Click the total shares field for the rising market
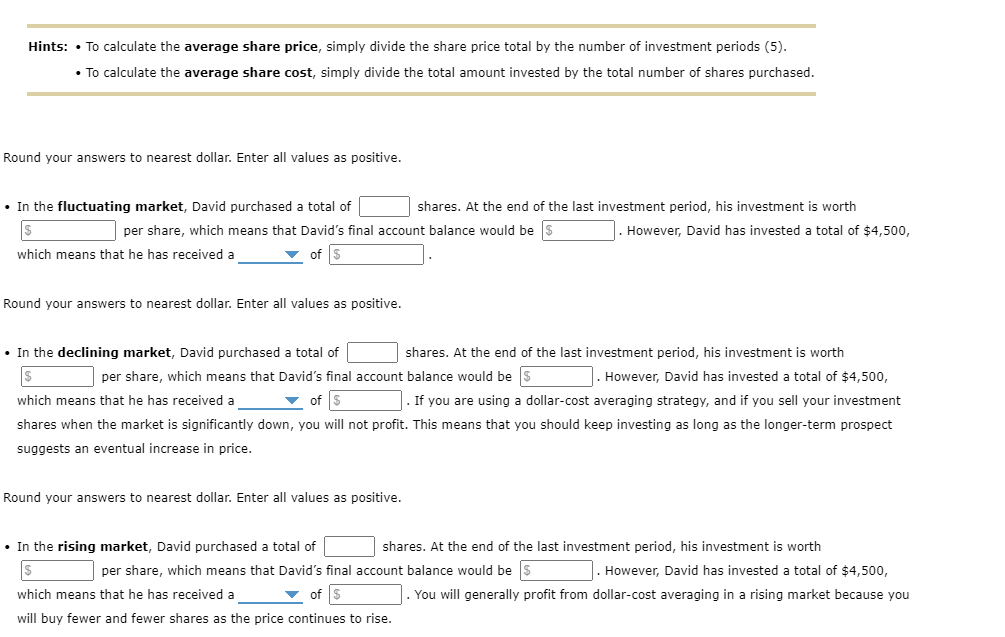 (348, 546)
